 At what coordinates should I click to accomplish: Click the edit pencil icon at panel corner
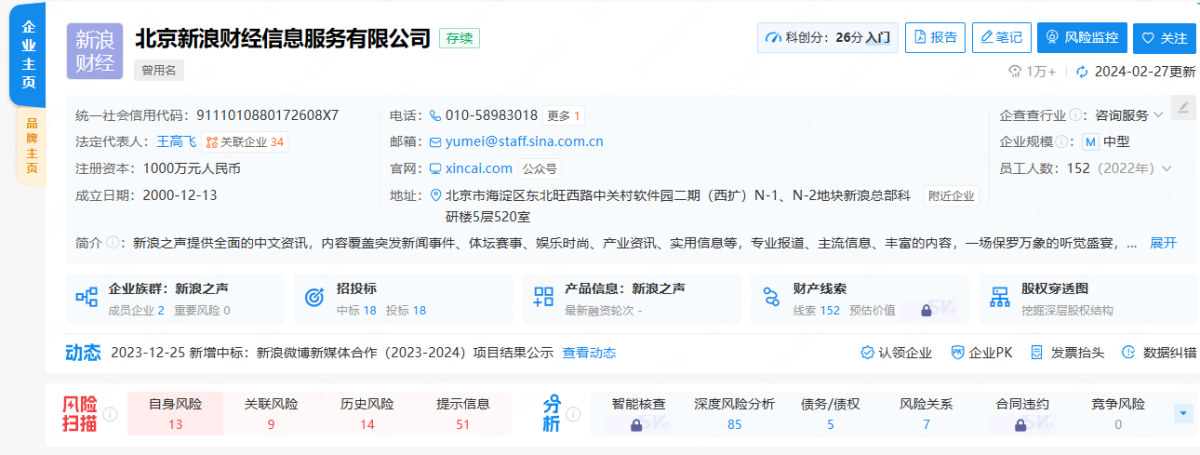(x=1182, y=106)
